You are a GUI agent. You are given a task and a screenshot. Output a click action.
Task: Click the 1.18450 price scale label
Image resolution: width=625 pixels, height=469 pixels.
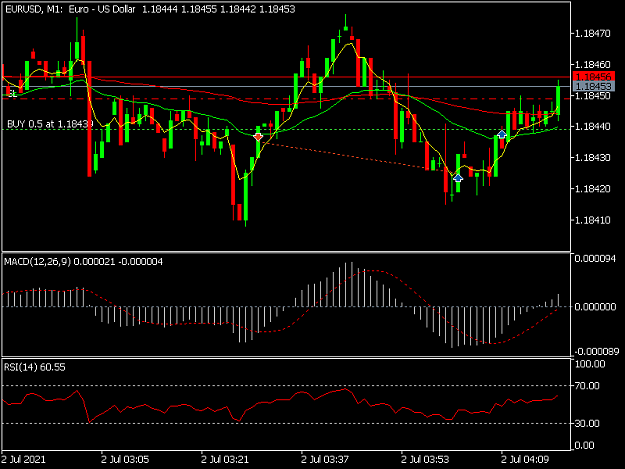pyautogui.click(x=593, y=96)
